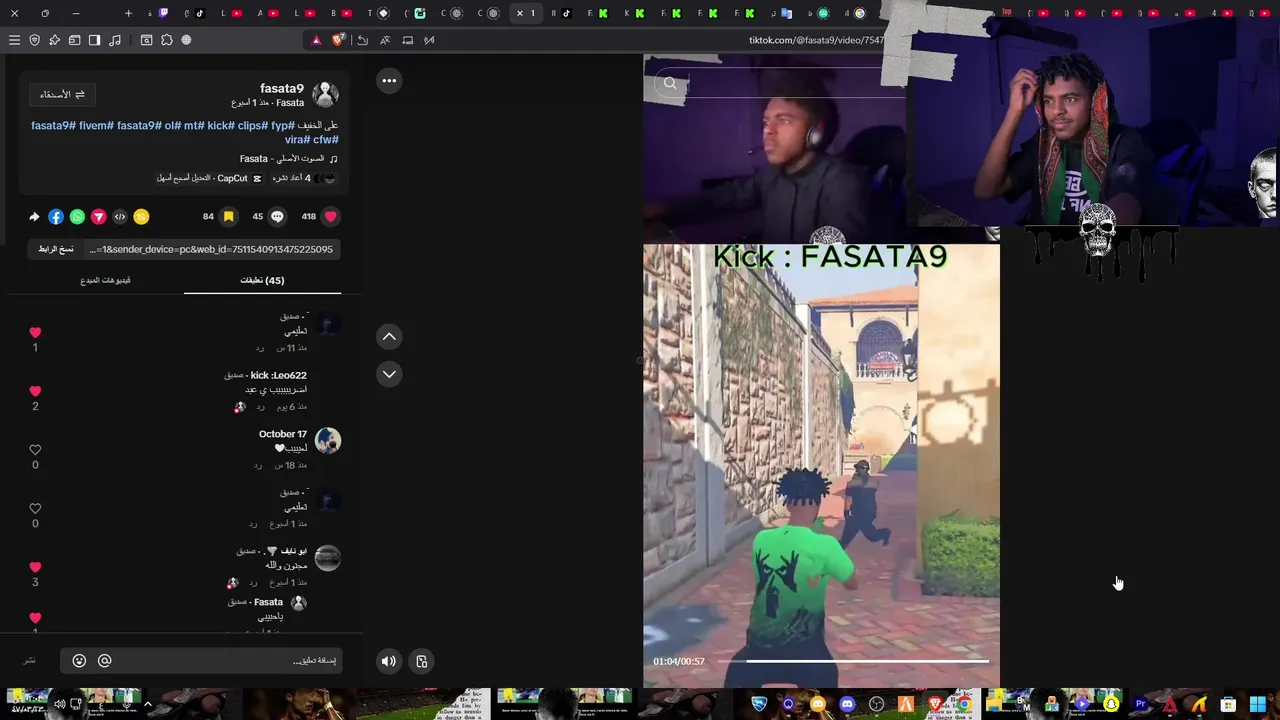Image resolution: width=1280 pixels, height=720 pixels.
Task: Switch to the comments (45) tab
Action: 262,280
